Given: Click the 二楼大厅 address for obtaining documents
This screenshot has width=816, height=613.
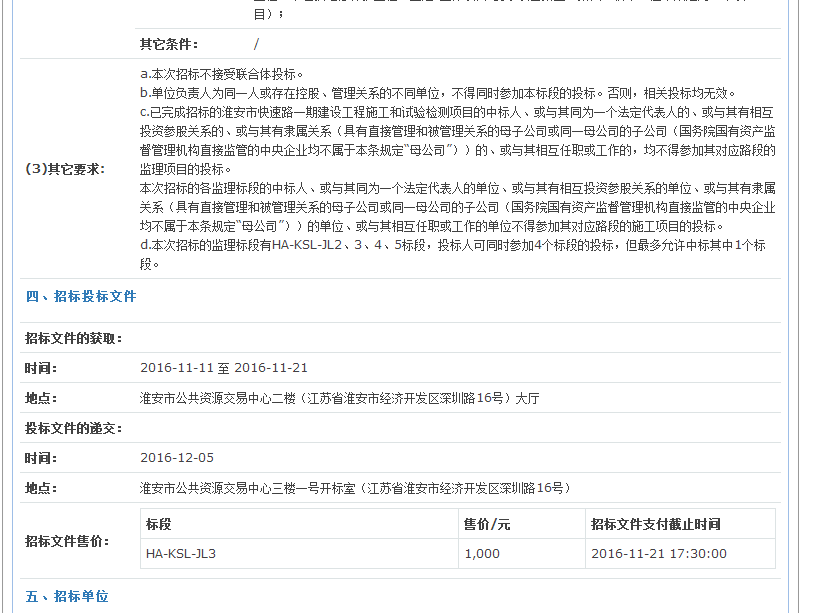Looking at the screenshot, I should click(x=339, y=398).
